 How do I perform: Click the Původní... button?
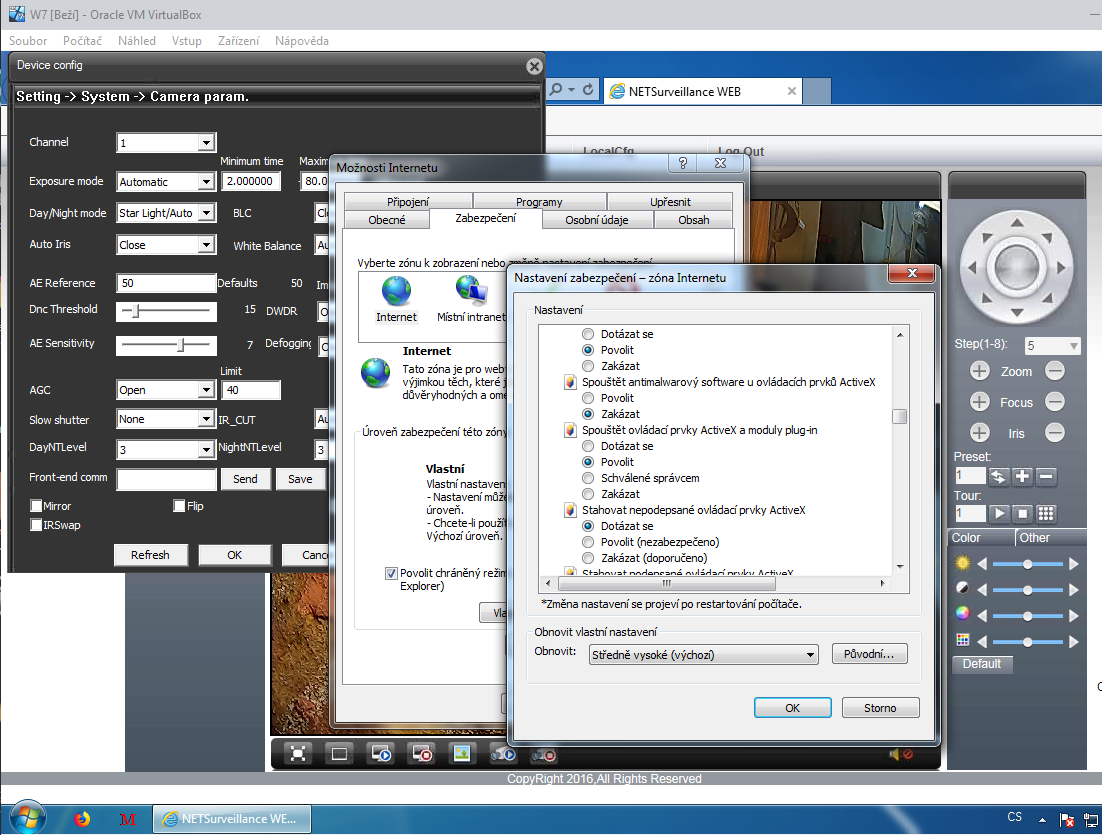(869, 654)
